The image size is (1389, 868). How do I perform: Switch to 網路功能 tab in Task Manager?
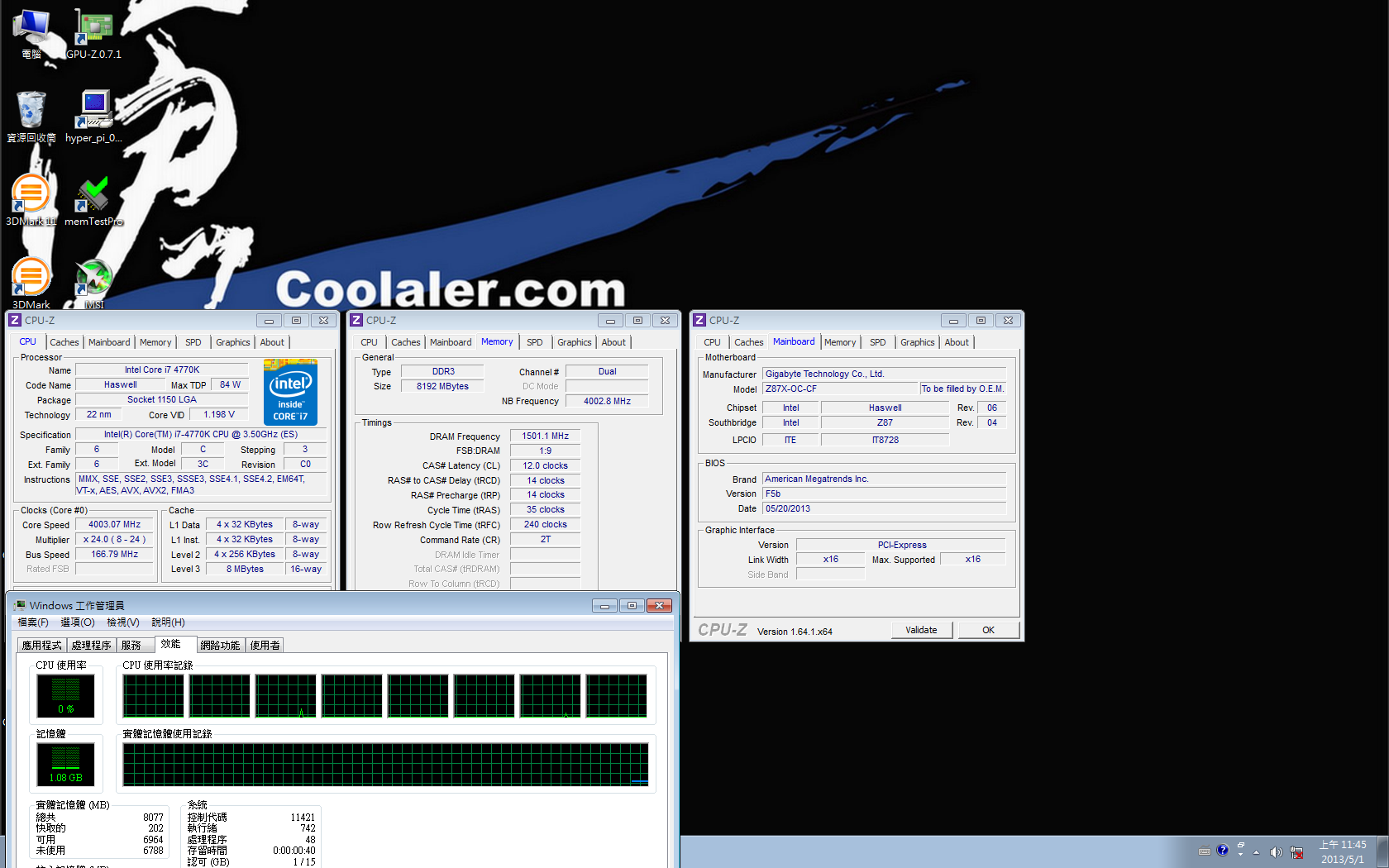pyautogui.click(x=220, y=645)
